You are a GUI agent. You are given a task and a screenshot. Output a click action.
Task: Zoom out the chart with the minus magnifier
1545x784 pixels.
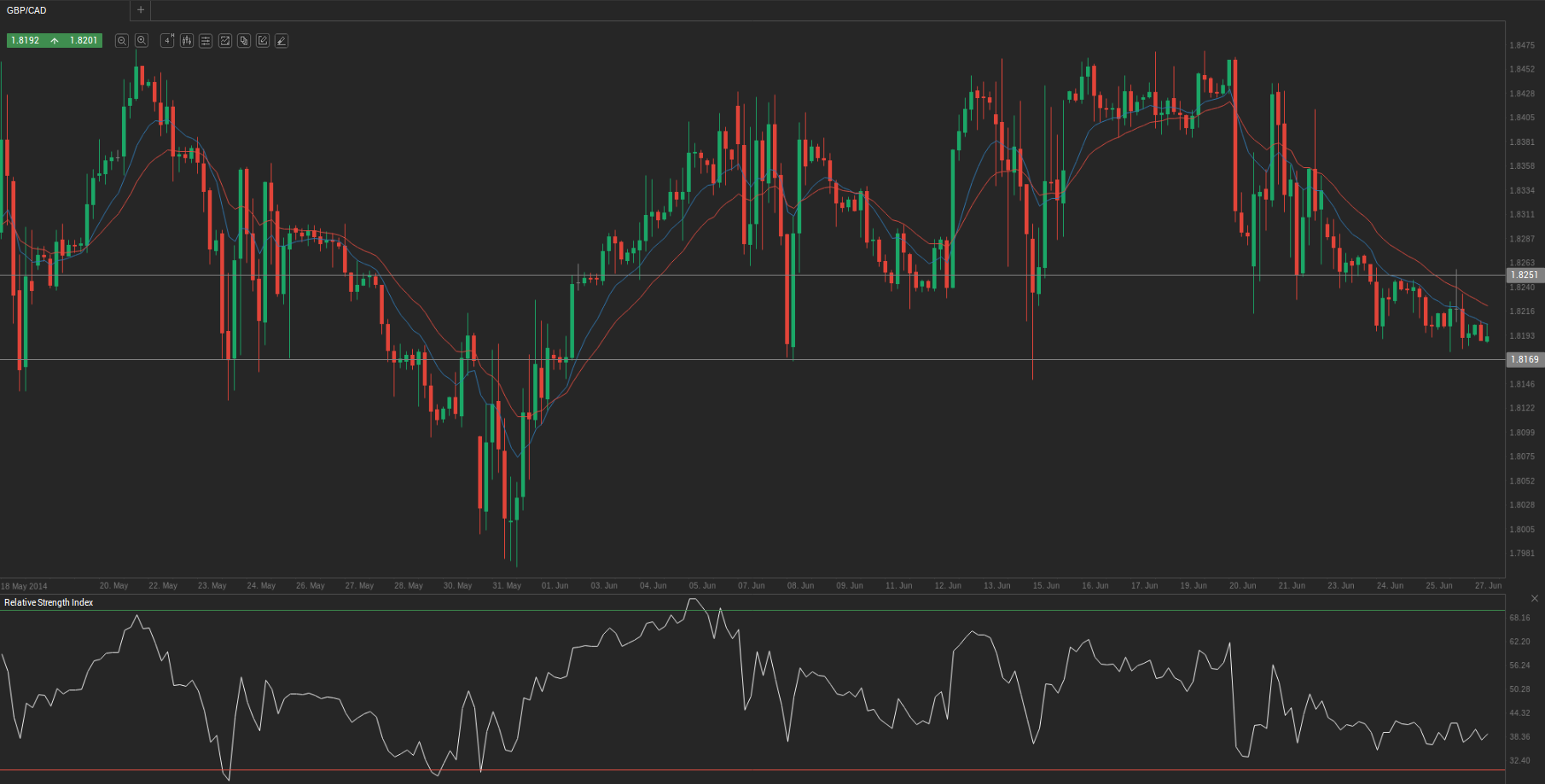[122, 41]
